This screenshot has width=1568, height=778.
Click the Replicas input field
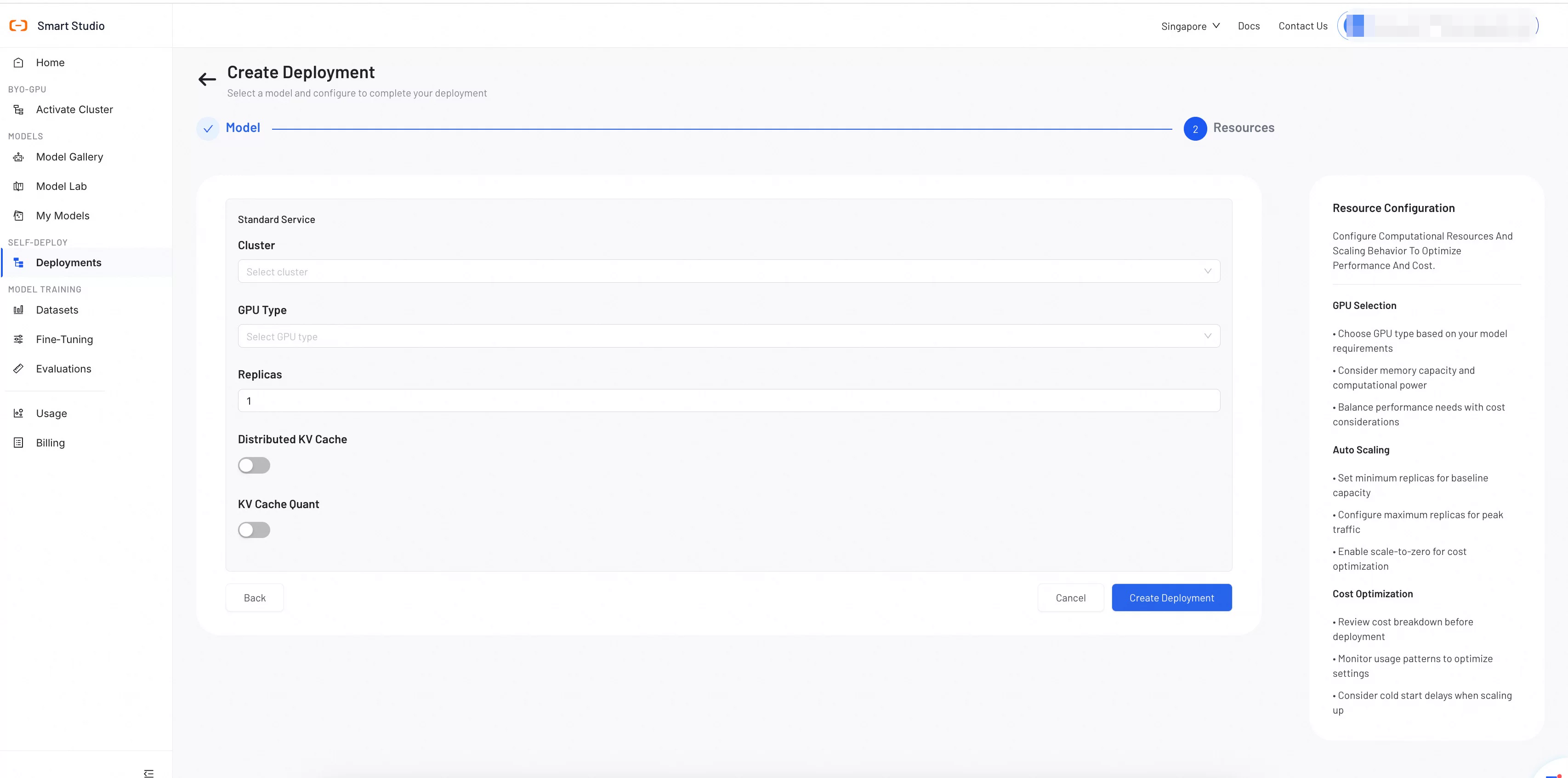[x=728, y=400]
